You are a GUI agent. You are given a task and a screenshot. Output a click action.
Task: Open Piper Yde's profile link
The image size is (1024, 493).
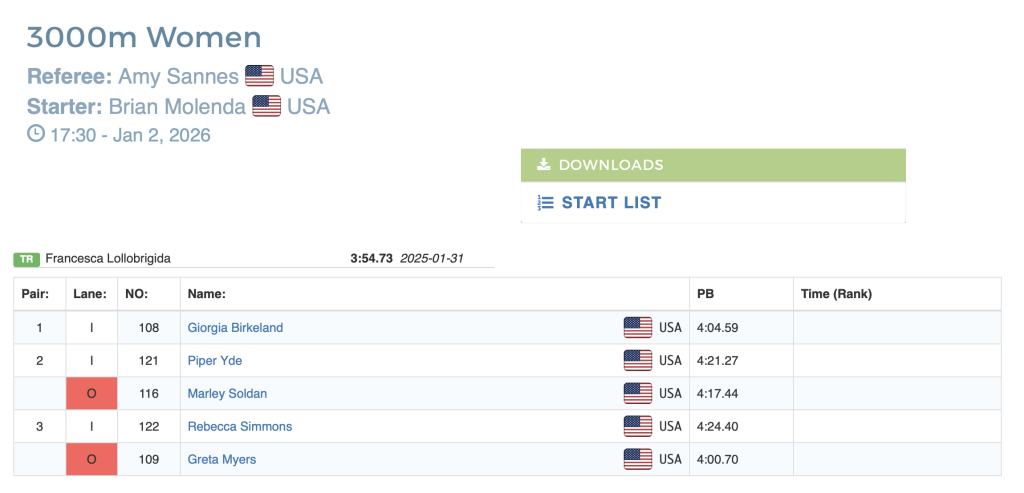tap(215, 360)
